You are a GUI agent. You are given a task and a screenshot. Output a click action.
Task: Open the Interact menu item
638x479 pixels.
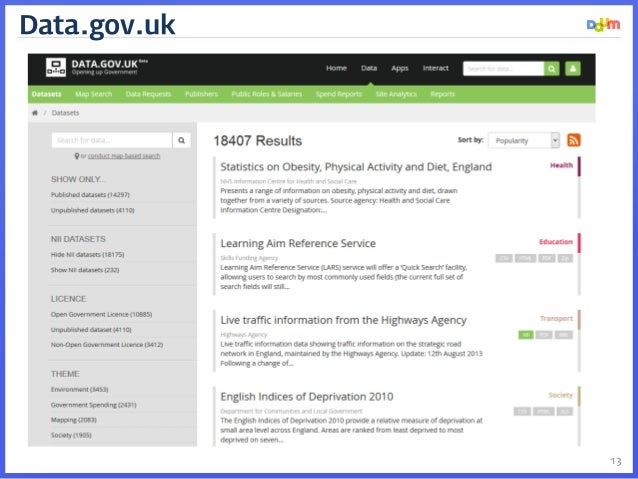pos(435,68)
